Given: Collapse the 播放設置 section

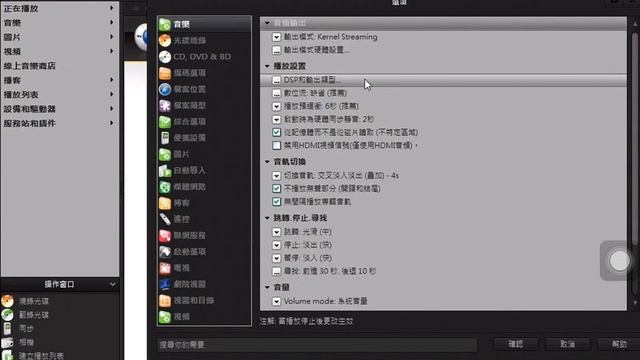Looking at the screenshot, I should (x=267, y=66).
